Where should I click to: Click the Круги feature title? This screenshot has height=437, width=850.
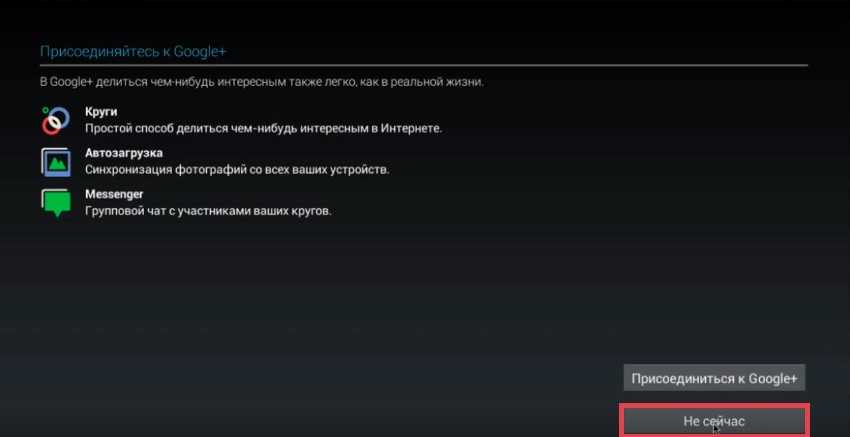click(101, 112)
